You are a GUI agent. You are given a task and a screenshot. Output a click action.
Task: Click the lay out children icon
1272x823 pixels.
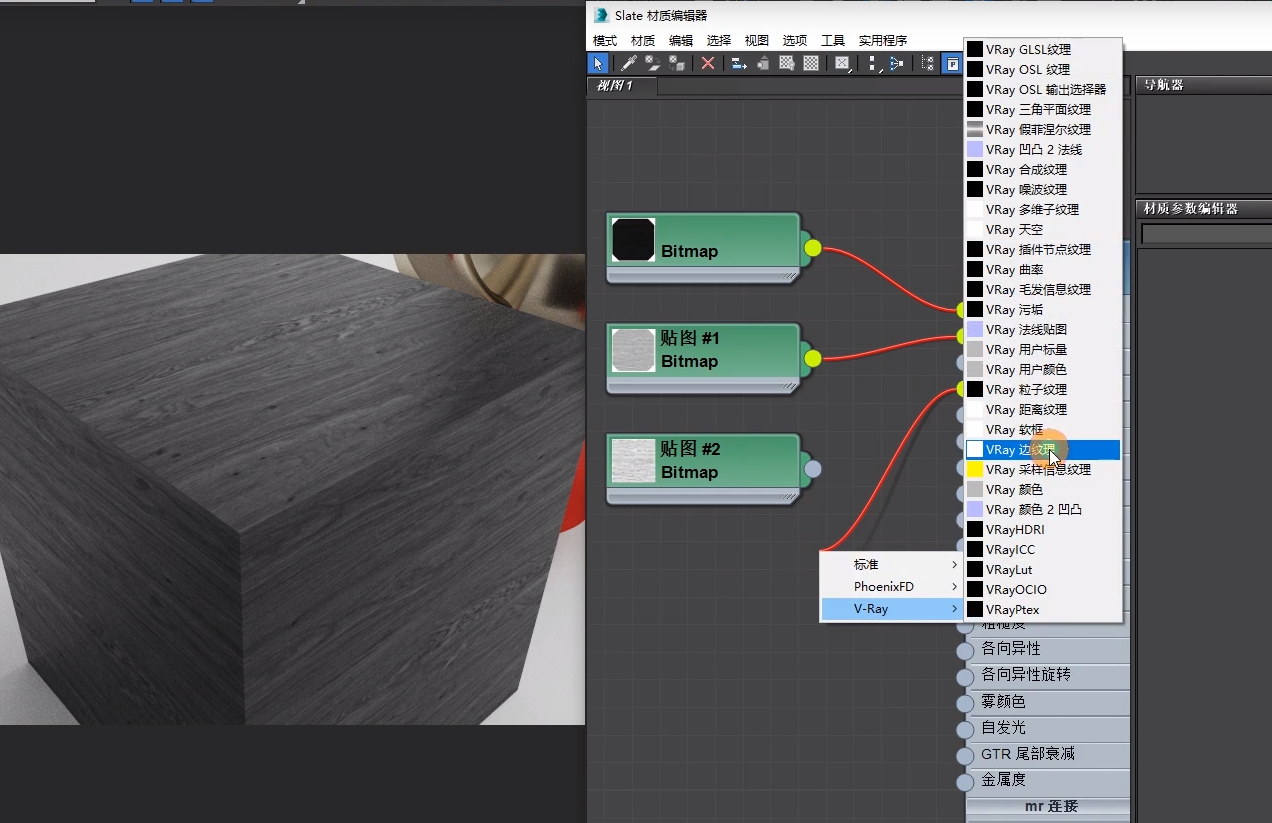(x=896, y=63)
